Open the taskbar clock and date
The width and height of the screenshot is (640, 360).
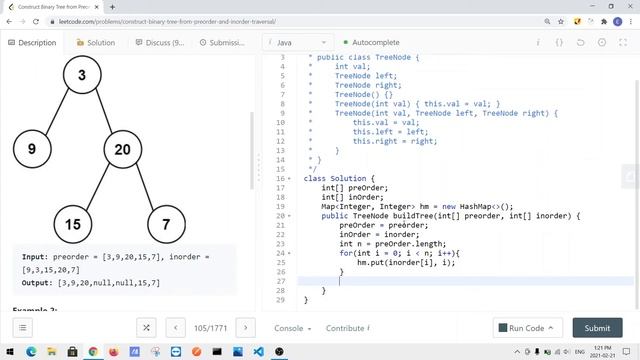point(602,351)
